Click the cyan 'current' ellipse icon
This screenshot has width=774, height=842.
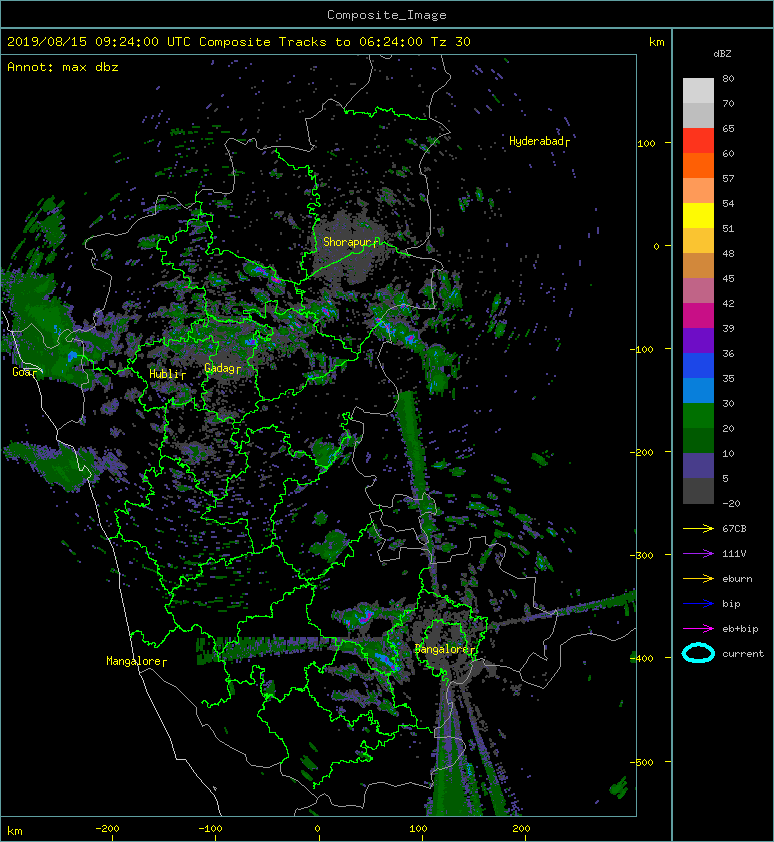tap(698, 654)
